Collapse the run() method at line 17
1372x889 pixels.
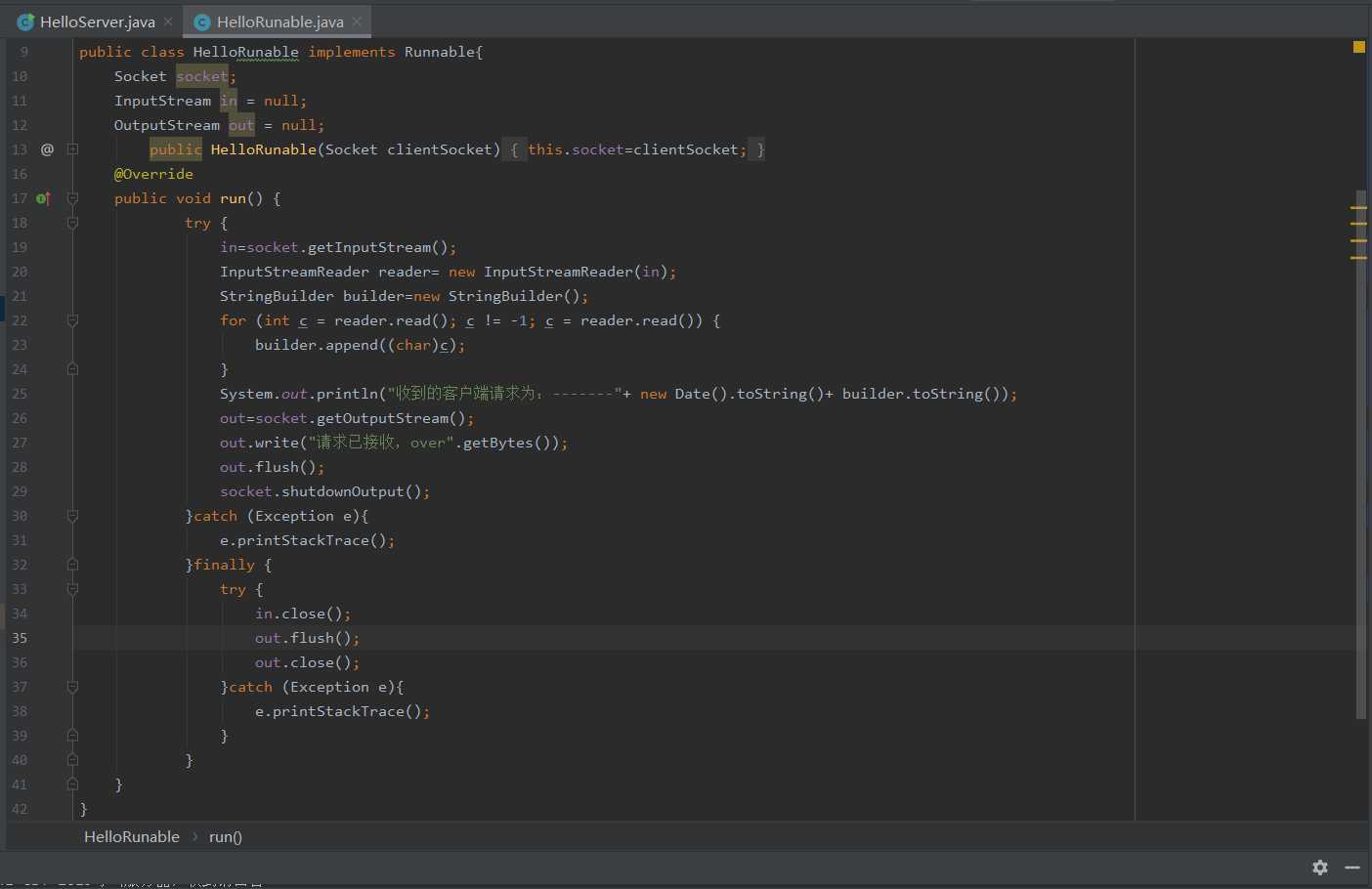click(x=72, y=198)
